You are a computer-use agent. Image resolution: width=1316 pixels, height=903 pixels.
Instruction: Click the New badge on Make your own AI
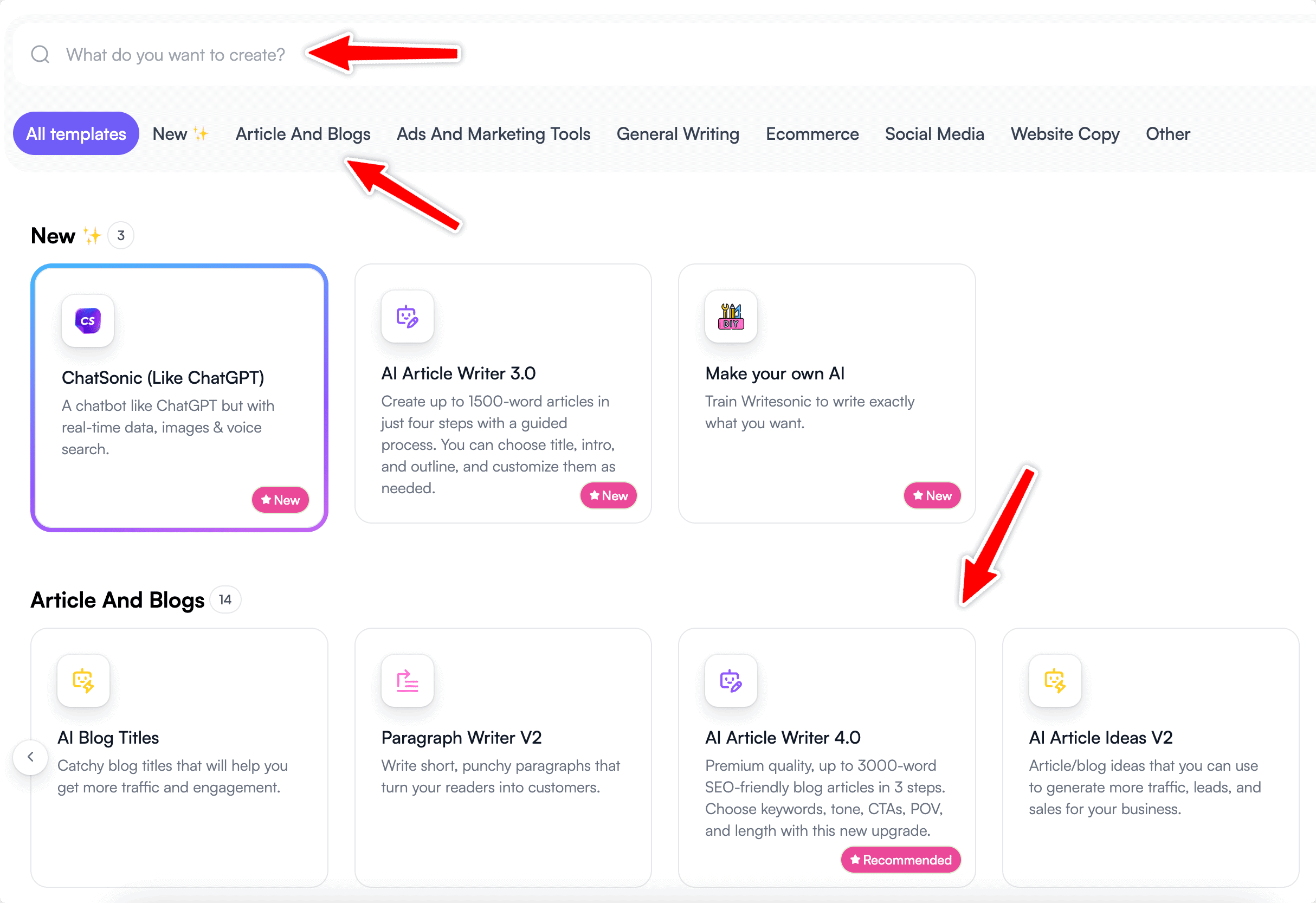coord(932,496)
